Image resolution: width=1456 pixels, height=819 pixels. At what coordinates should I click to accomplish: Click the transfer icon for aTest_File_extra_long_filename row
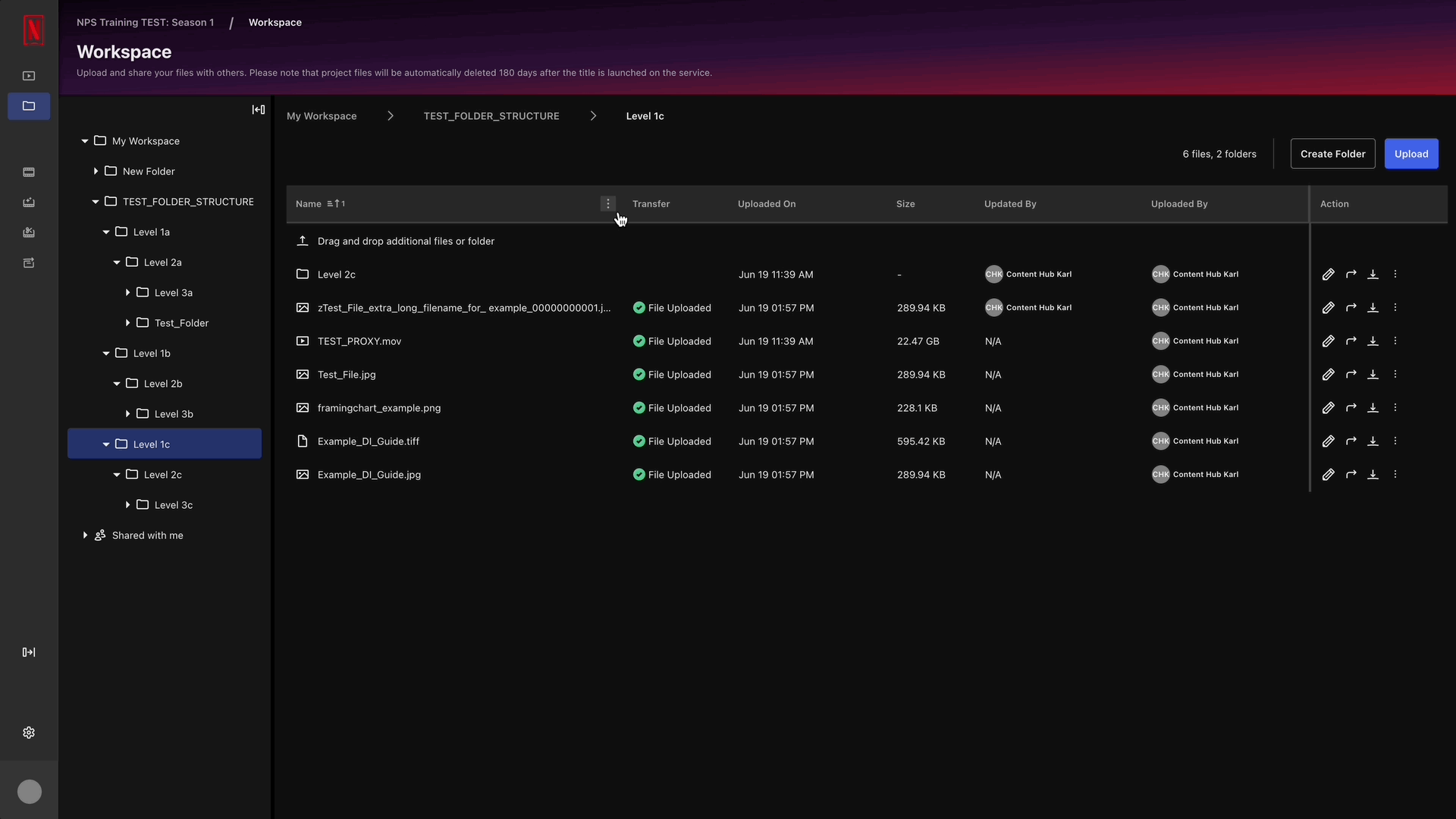(1350, 307)
